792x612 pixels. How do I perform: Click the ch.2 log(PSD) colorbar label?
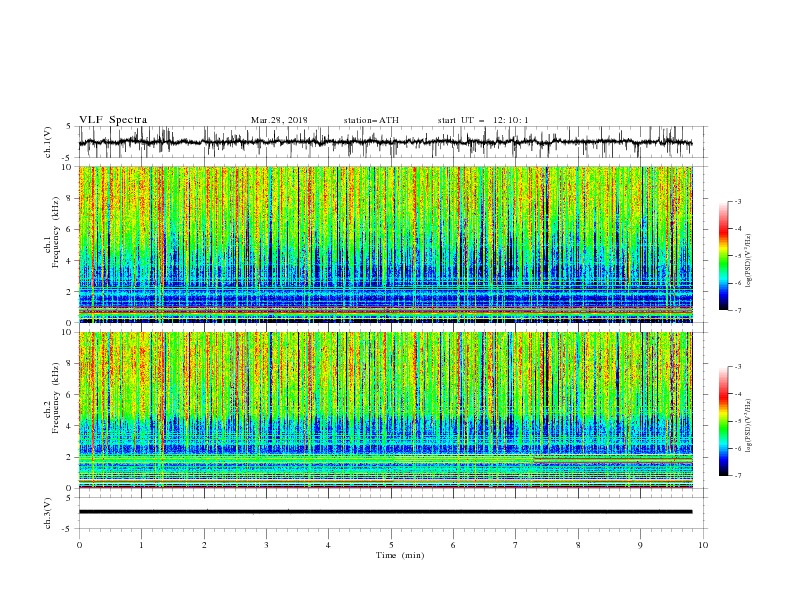[749, 426]
